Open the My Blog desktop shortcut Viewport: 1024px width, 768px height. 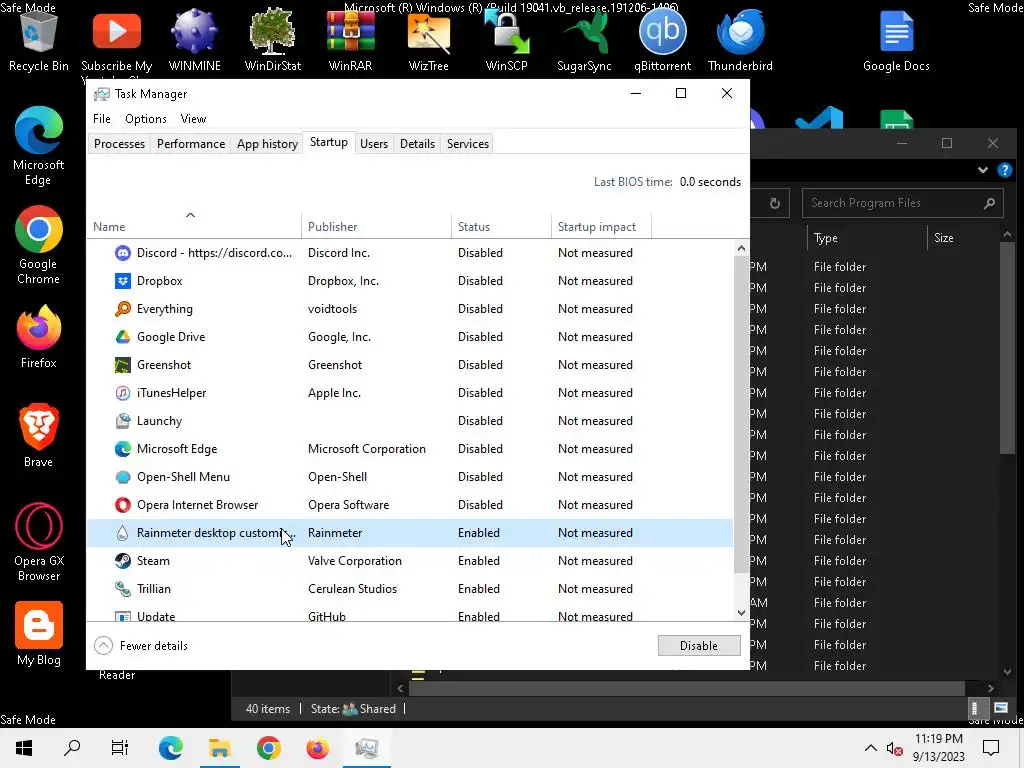pos(39,633)
